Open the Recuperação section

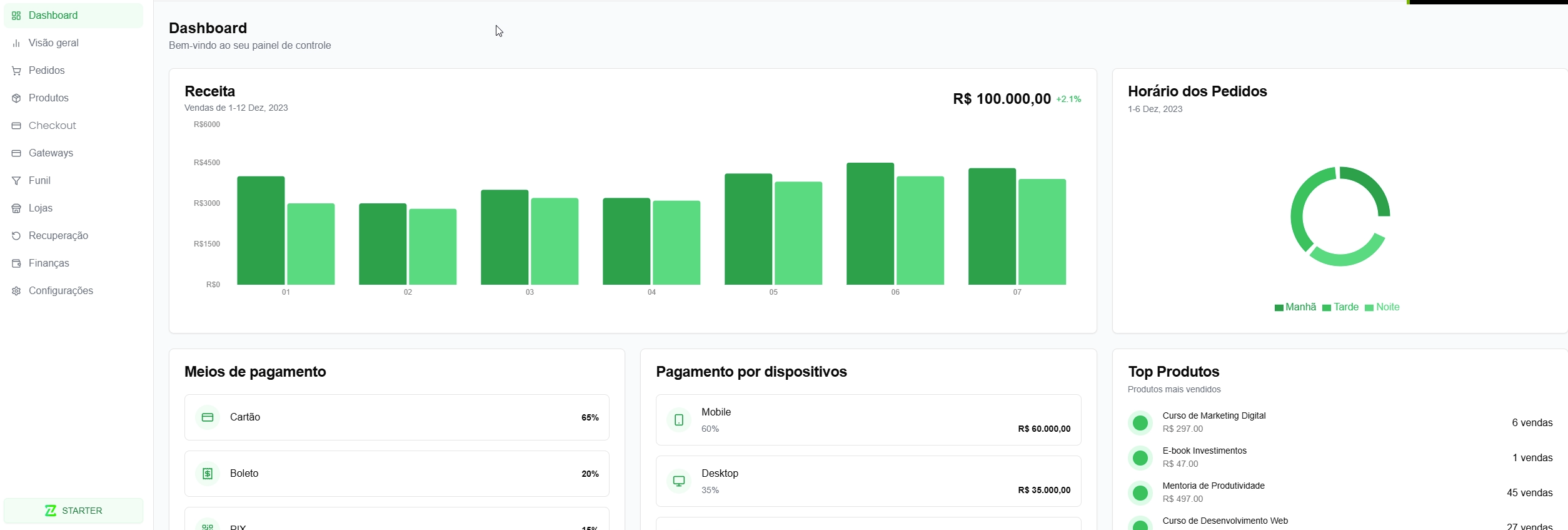(73, 236)
